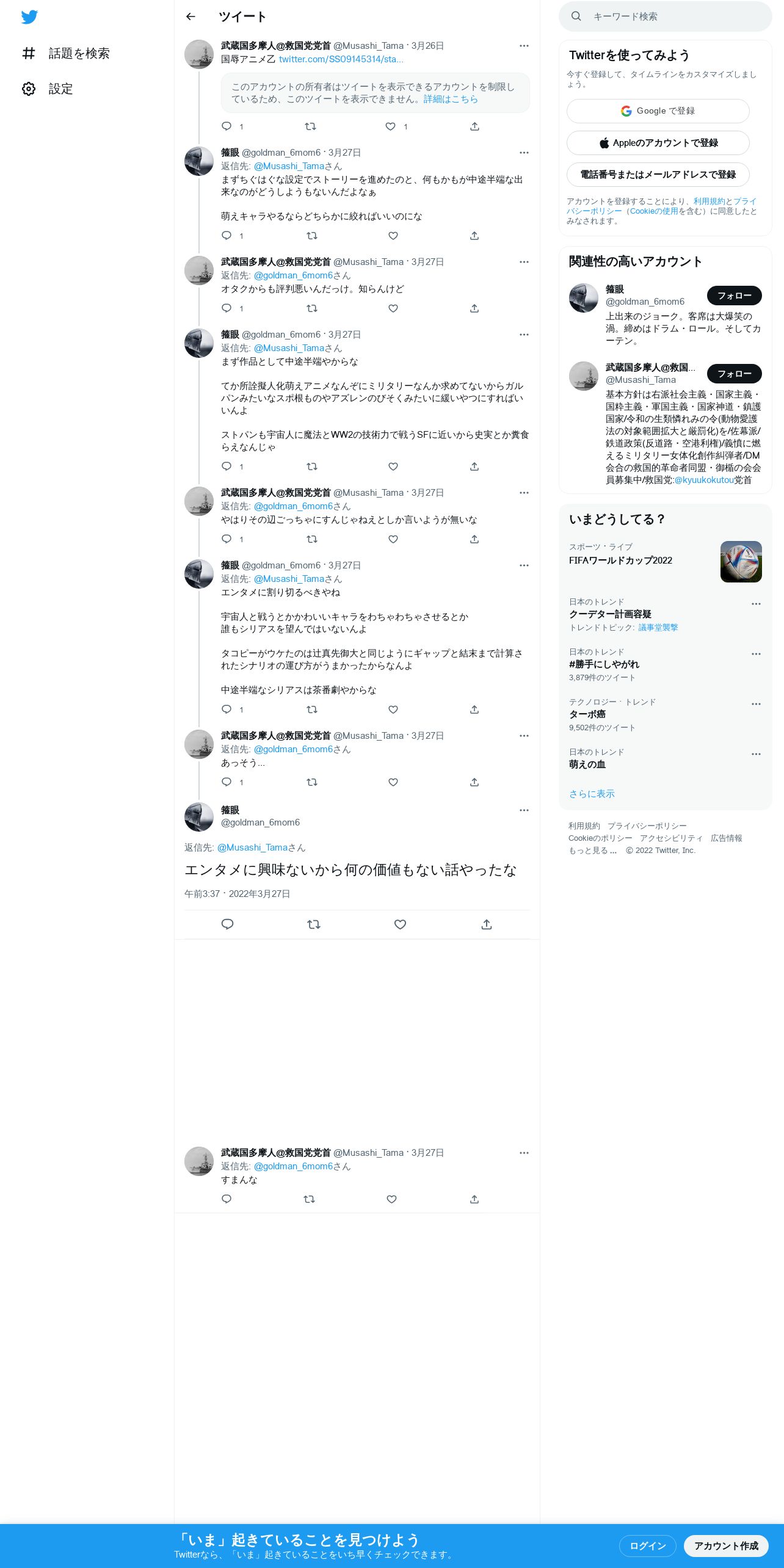Open FIFA World Cup 2022 ball thumbnail
The height and width of the screenshot is (1568, 784).
[x=741, y=562]
